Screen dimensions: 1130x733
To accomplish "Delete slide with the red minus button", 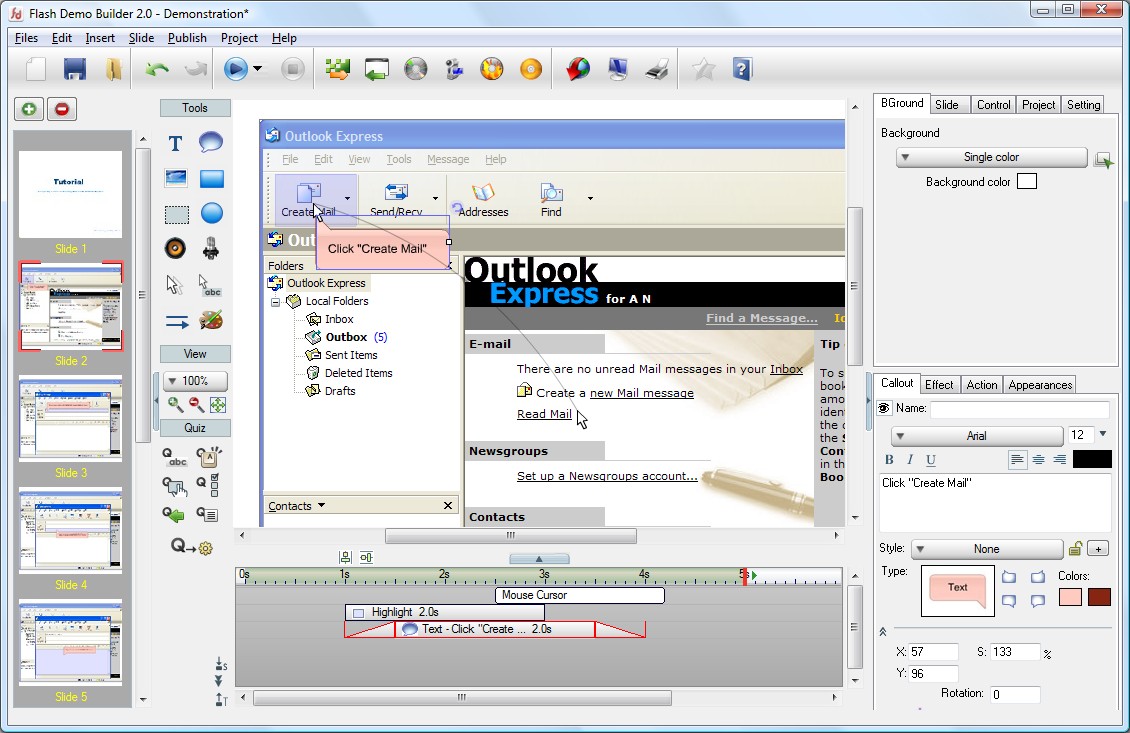I will point(62,109).
